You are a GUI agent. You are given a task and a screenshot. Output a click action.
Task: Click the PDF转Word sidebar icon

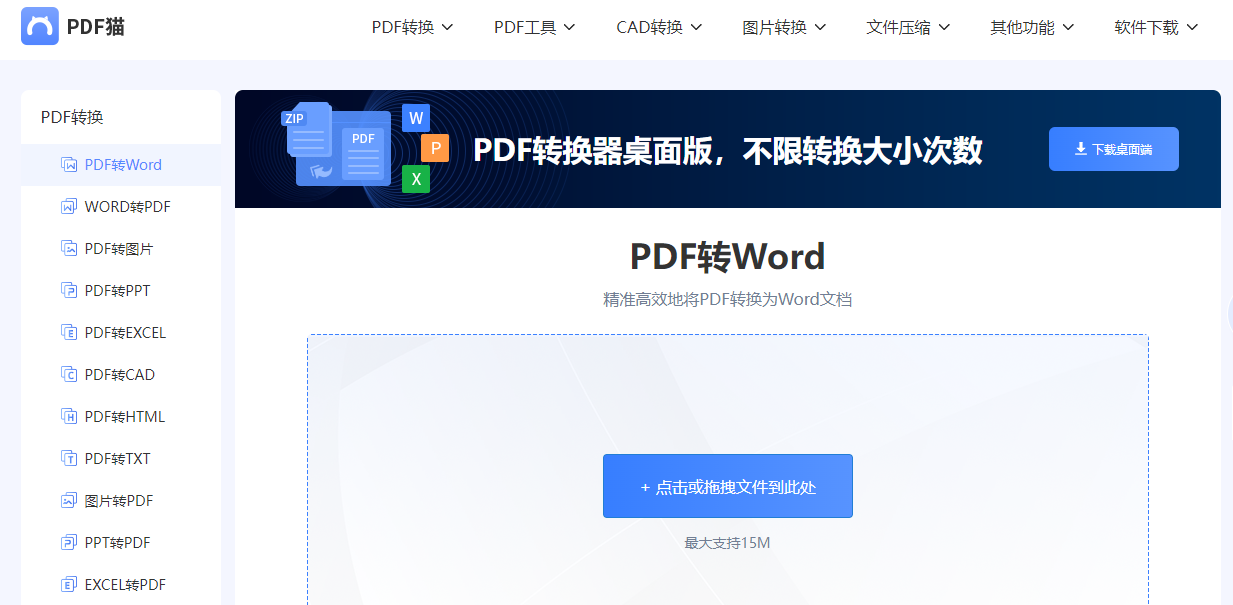(69, 165)
